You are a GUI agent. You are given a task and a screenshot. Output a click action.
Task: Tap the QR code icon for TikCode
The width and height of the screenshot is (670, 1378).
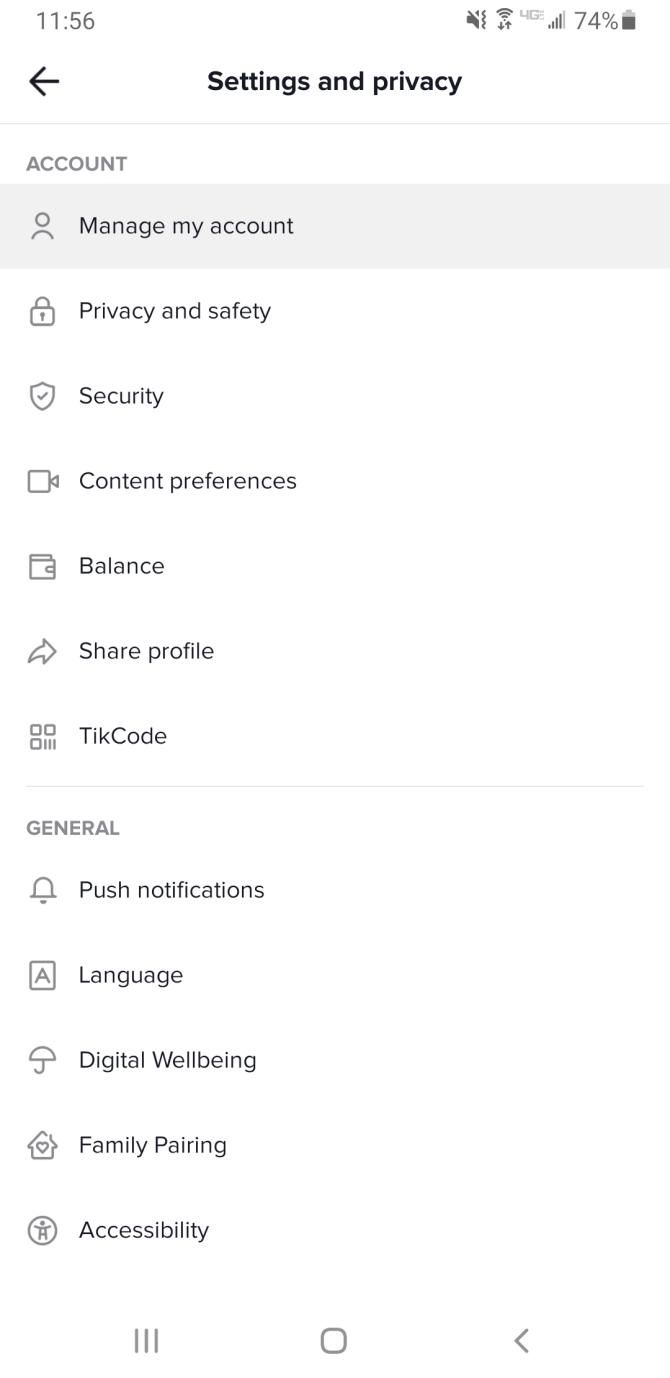42,737
